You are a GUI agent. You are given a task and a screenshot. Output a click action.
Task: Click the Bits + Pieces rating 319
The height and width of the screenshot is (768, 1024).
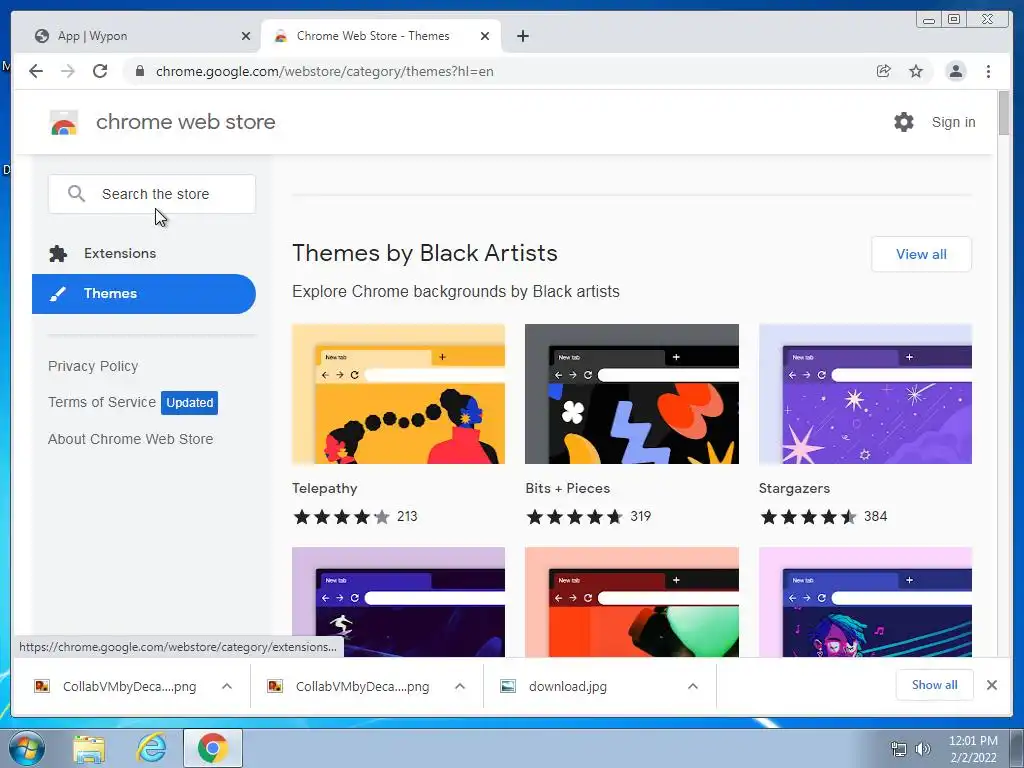click(x=588, y=517)
